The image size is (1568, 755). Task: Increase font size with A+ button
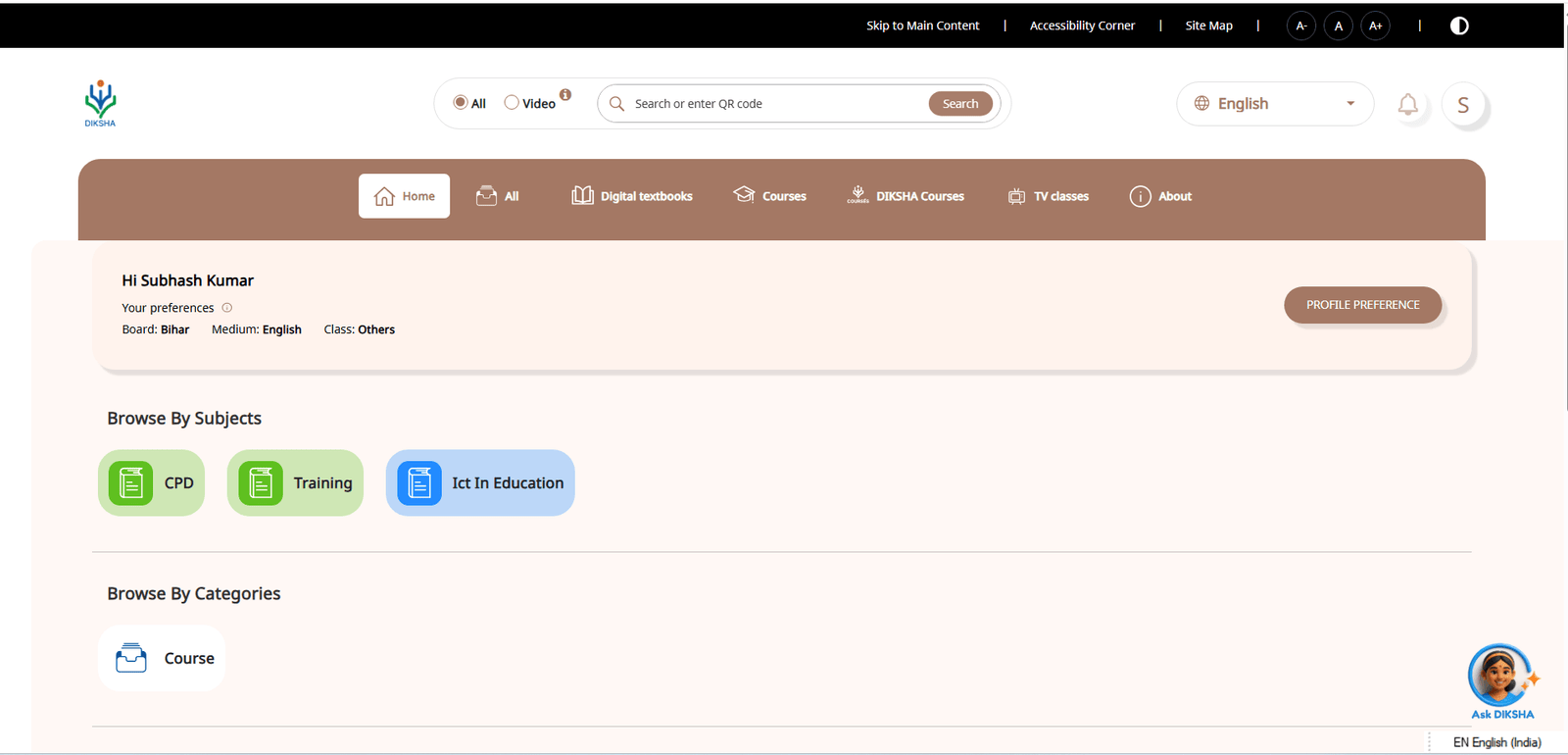coord(1376,25)
